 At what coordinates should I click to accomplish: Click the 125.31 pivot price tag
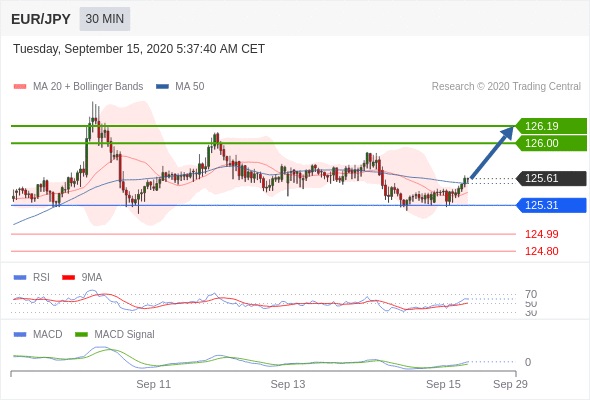tap(551, 205)
